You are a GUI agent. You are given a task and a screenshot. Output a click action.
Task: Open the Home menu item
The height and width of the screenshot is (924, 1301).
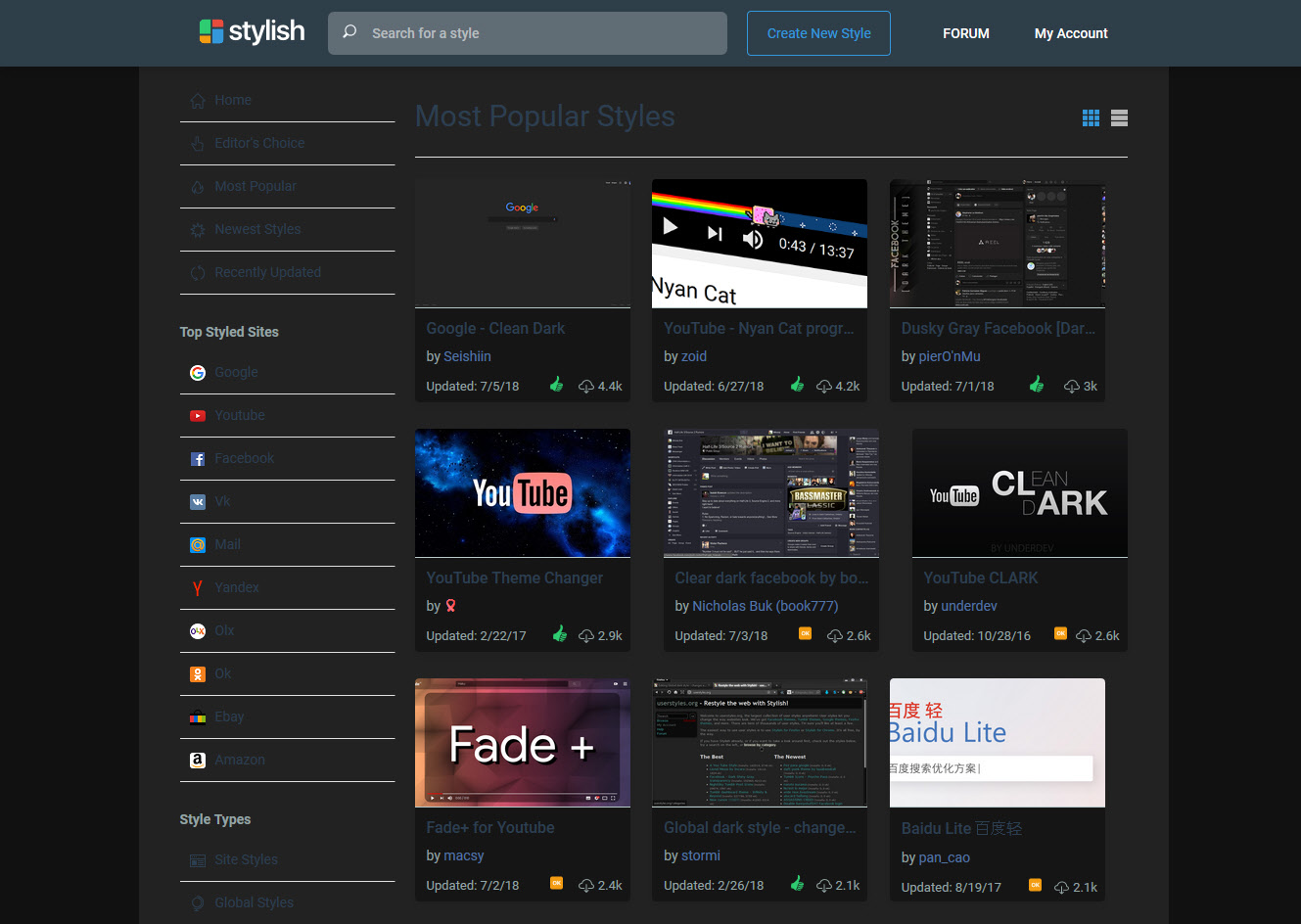pos(233,100)
